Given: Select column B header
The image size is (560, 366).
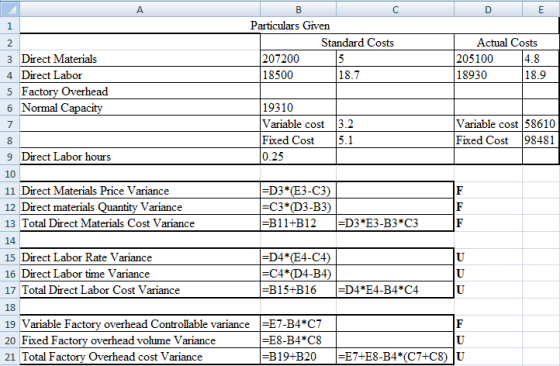Looking at the screenshot, I should pos(298,9).
